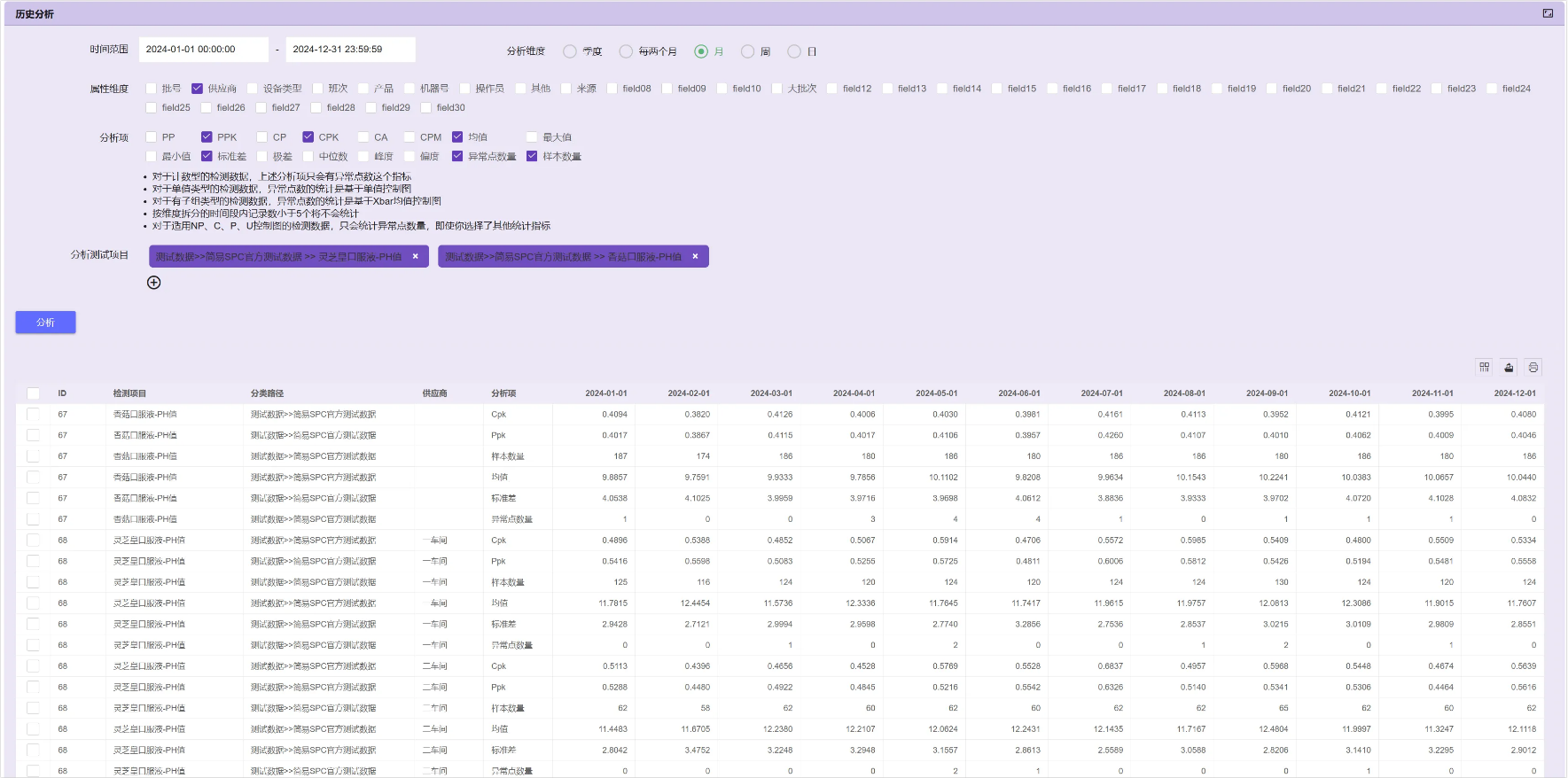The height and width of the screenshot is (778, 1568).
Task: Expand the 历史分析 panel to fullscreen
Action: coord(1548,13)
